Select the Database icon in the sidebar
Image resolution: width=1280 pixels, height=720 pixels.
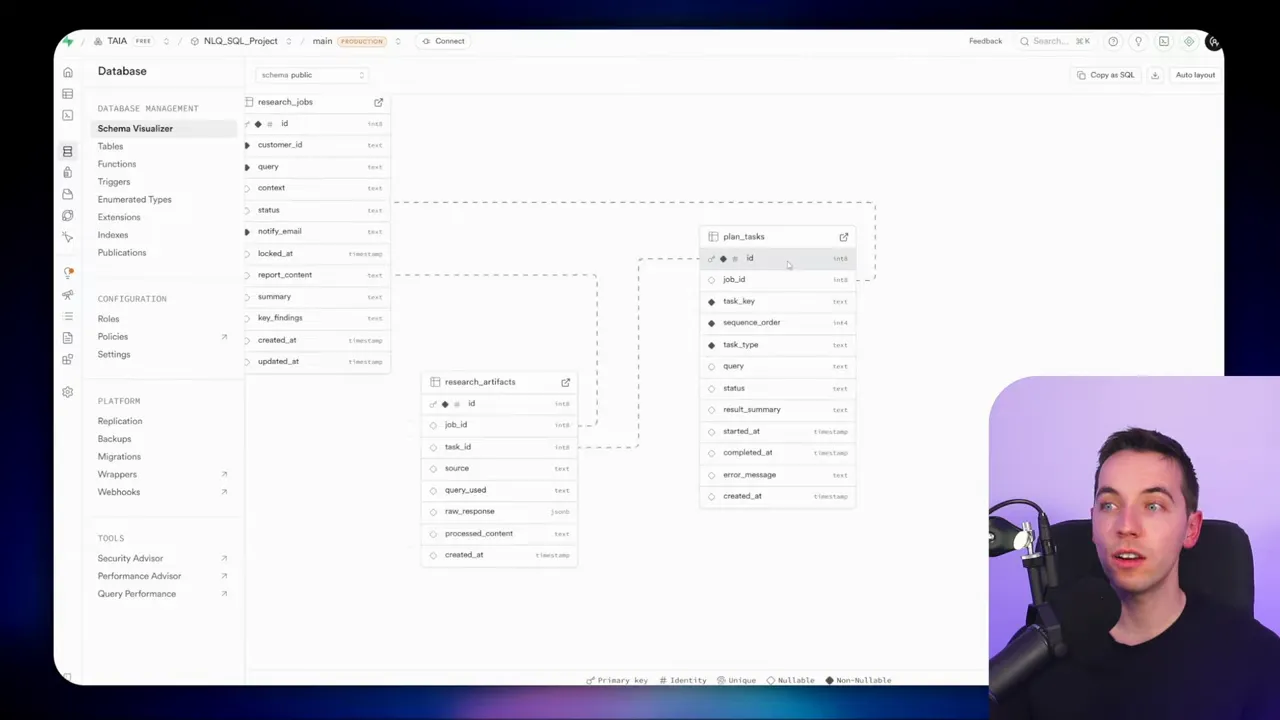(67, 150)
